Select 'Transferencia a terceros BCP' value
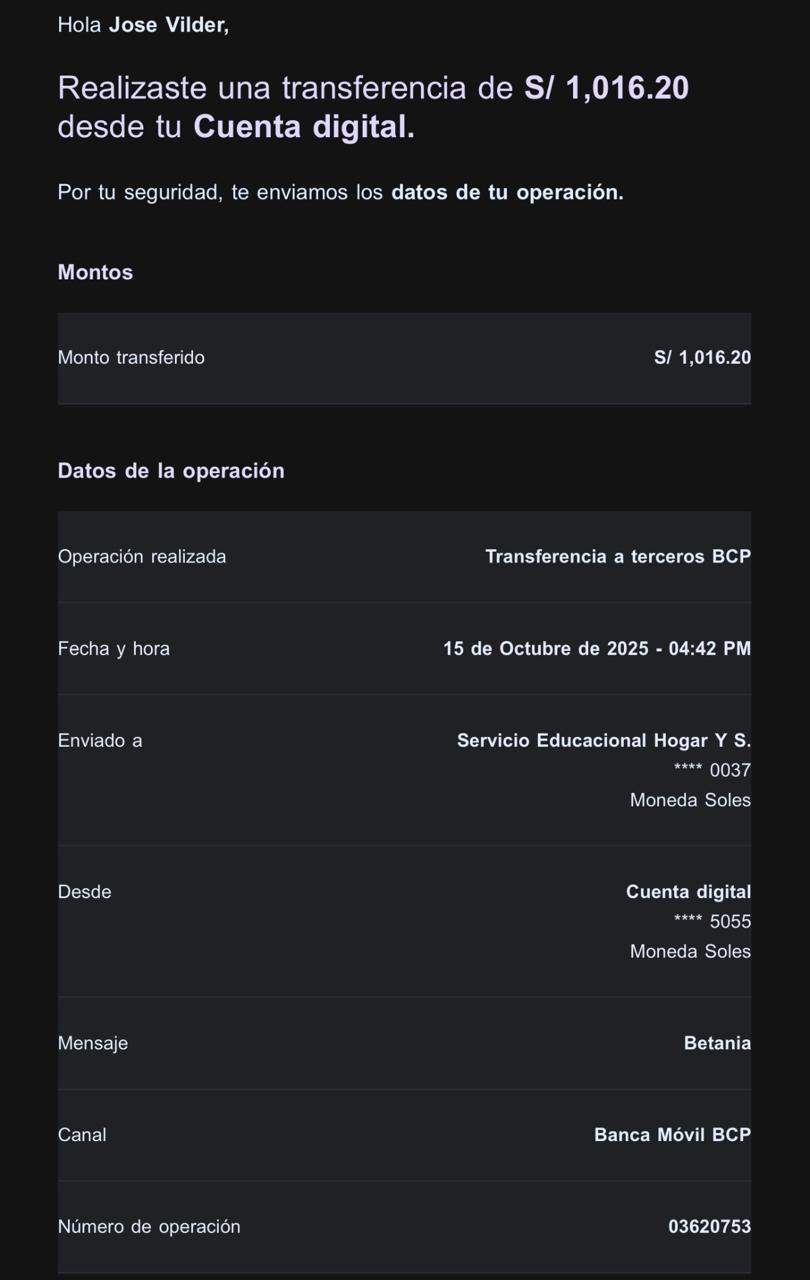This screenshot has width=810, height=1280. tap(617, 557)
